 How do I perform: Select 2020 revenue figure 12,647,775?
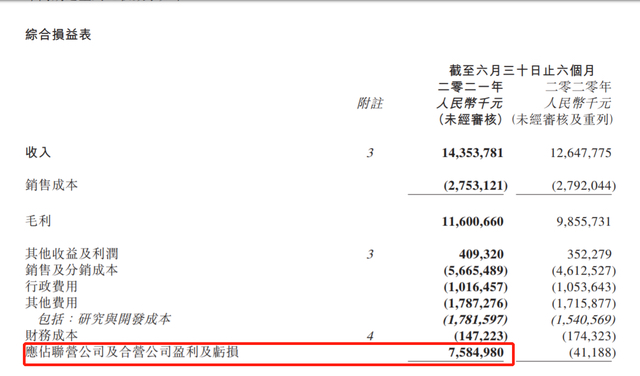(x=580, y=153)
